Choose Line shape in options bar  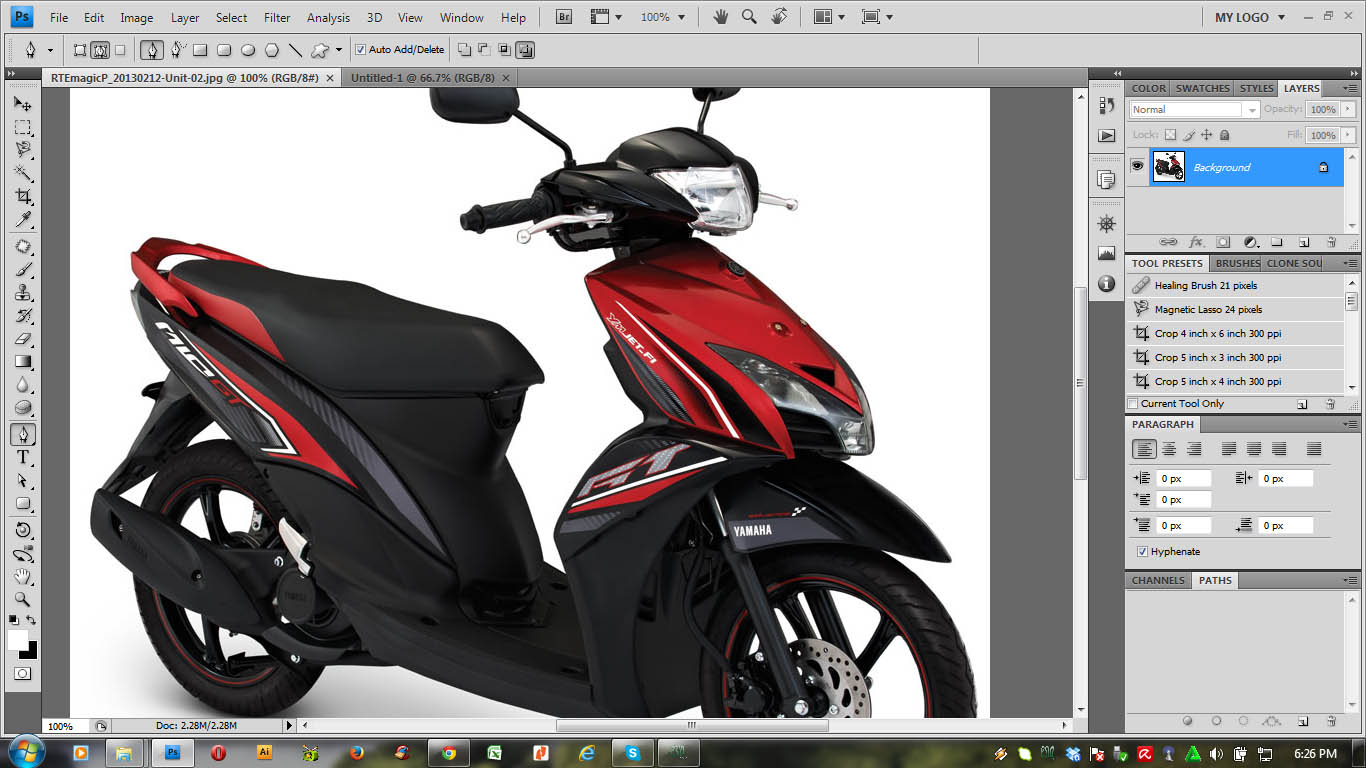point(295,49)
